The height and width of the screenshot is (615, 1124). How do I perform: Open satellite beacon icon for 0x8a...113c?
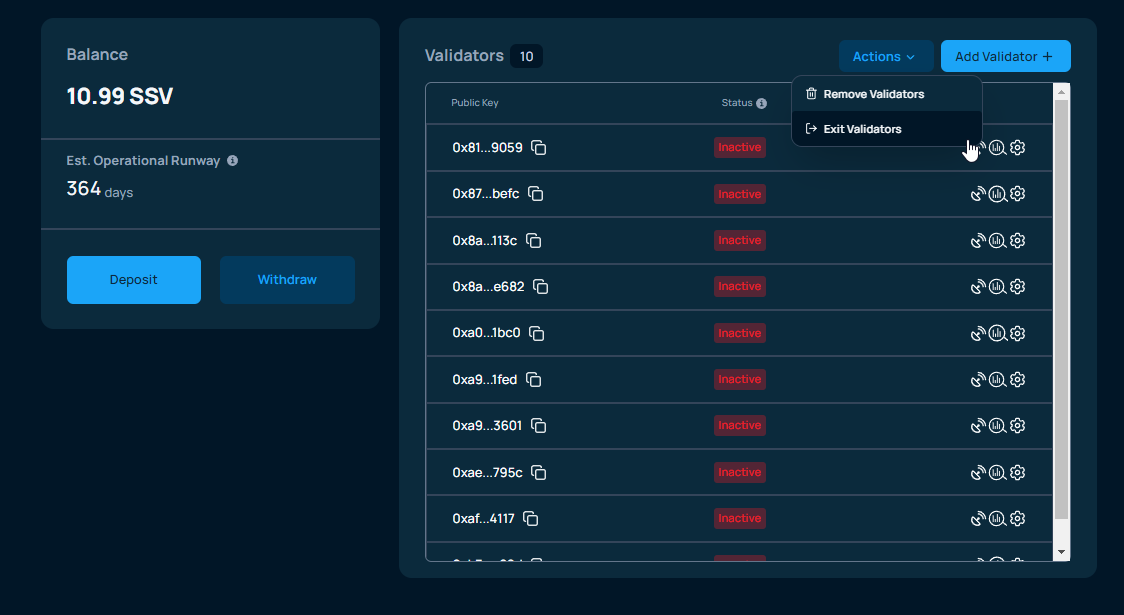978,240
